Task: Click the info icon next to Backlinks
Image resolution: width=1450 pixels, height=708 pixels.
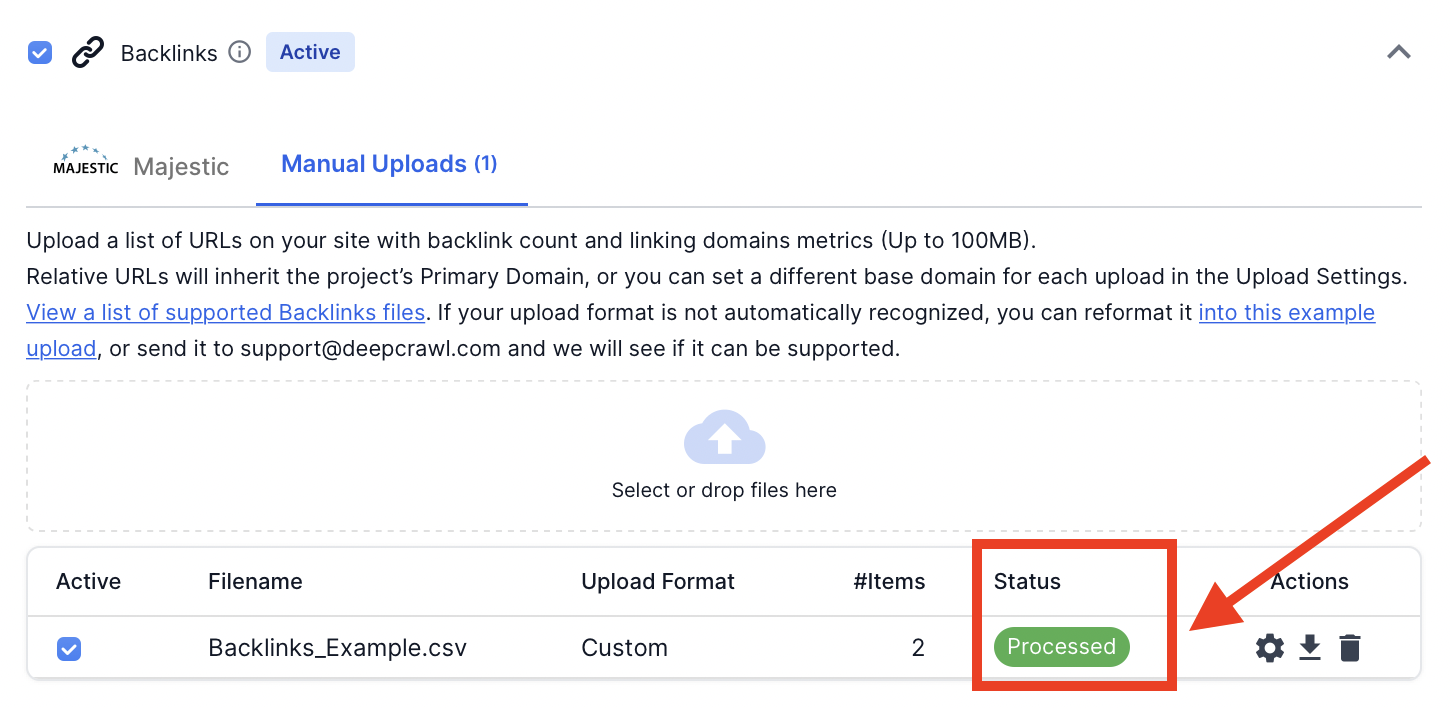Action: 240,53
